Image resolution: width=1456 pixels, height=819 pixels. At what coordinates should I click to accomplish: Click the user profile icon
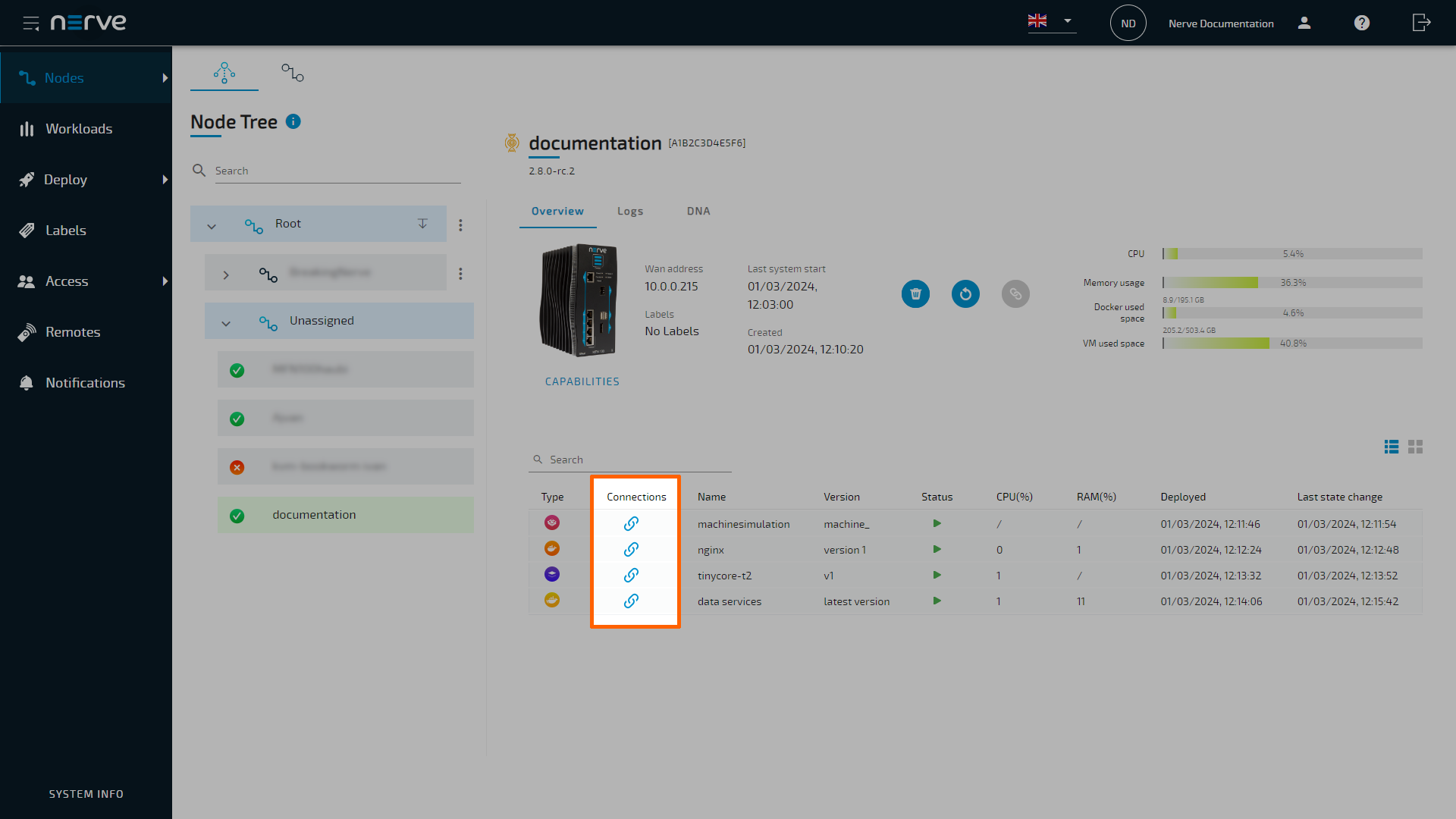[x=1304, y=23]
